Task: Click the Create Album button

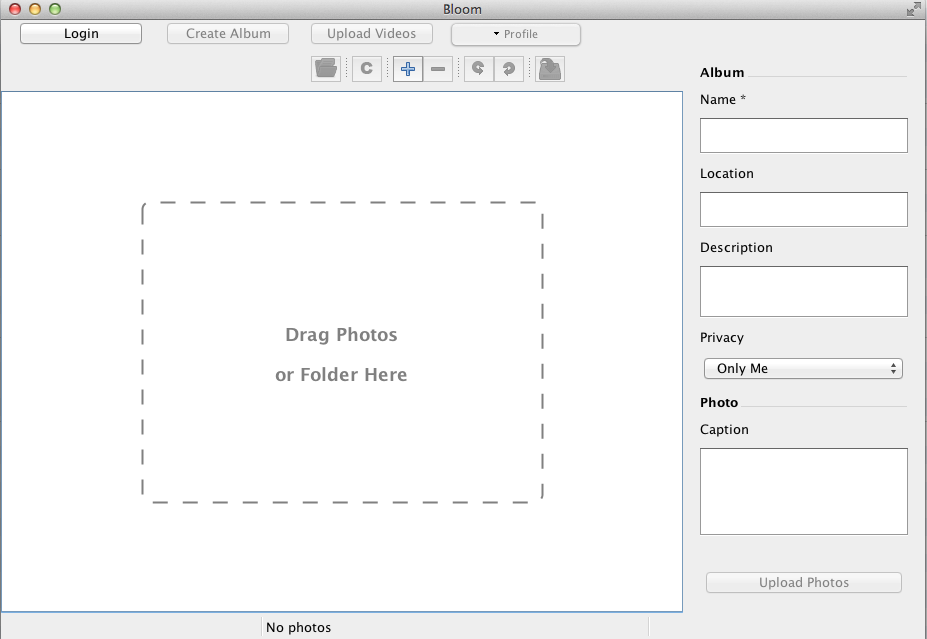Action: (x=228, y=33)
